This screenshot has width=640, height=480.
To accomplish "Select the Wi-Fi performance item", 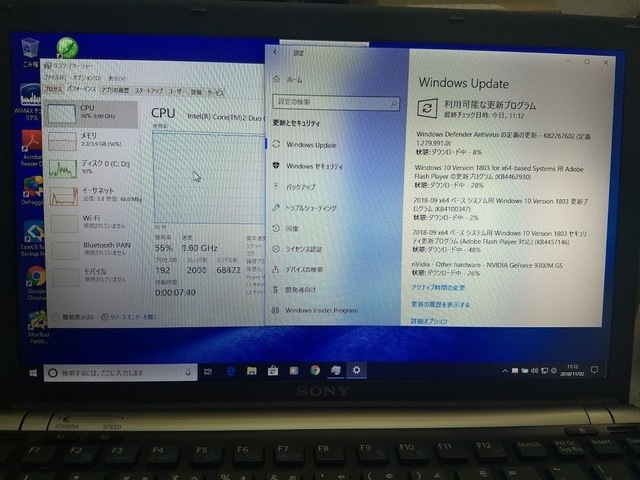I will click(x=95, y=222).
